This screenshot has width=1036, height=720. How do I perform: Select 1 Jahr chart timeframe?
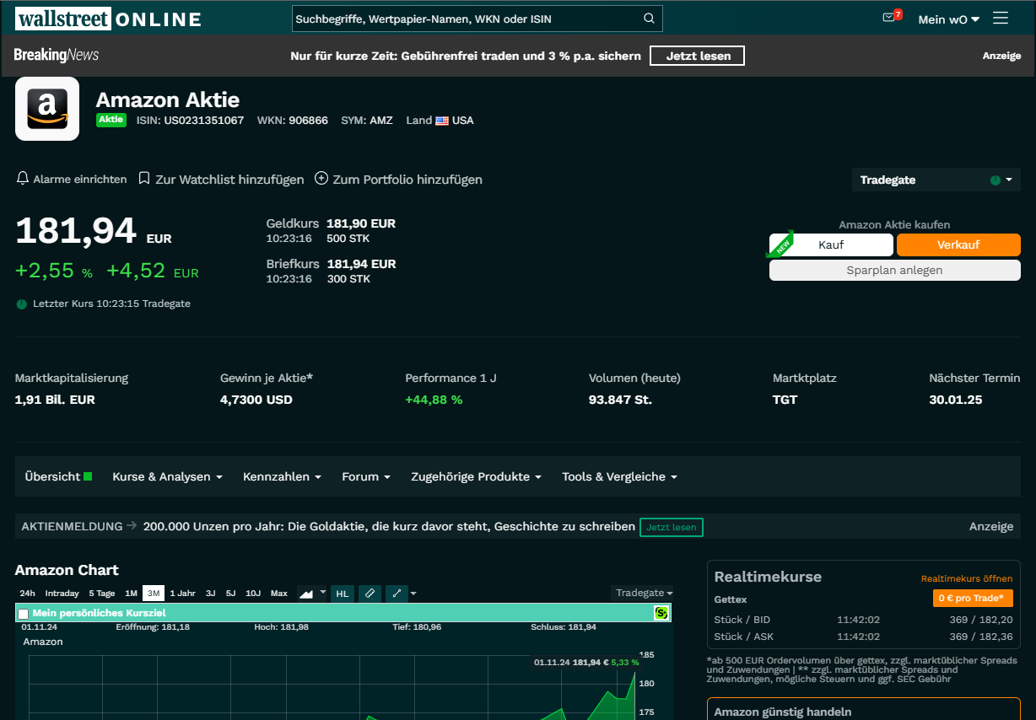[182, 593]
